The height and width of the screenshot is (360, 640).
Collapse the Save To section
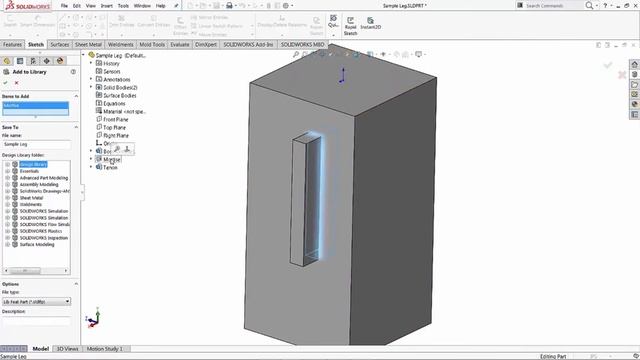tap(76, 127)
